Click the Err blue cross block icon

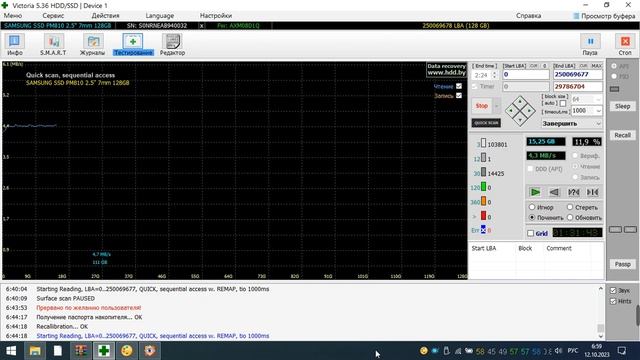coord(483,229)
